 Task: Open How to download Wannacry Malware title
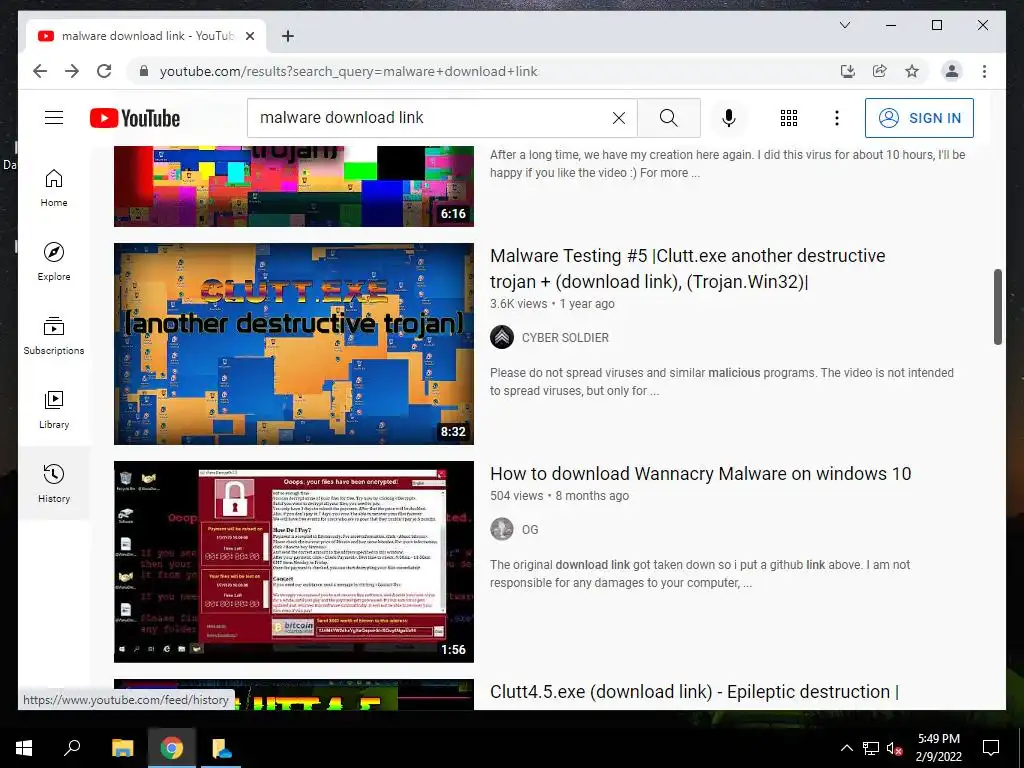point(700,473)
